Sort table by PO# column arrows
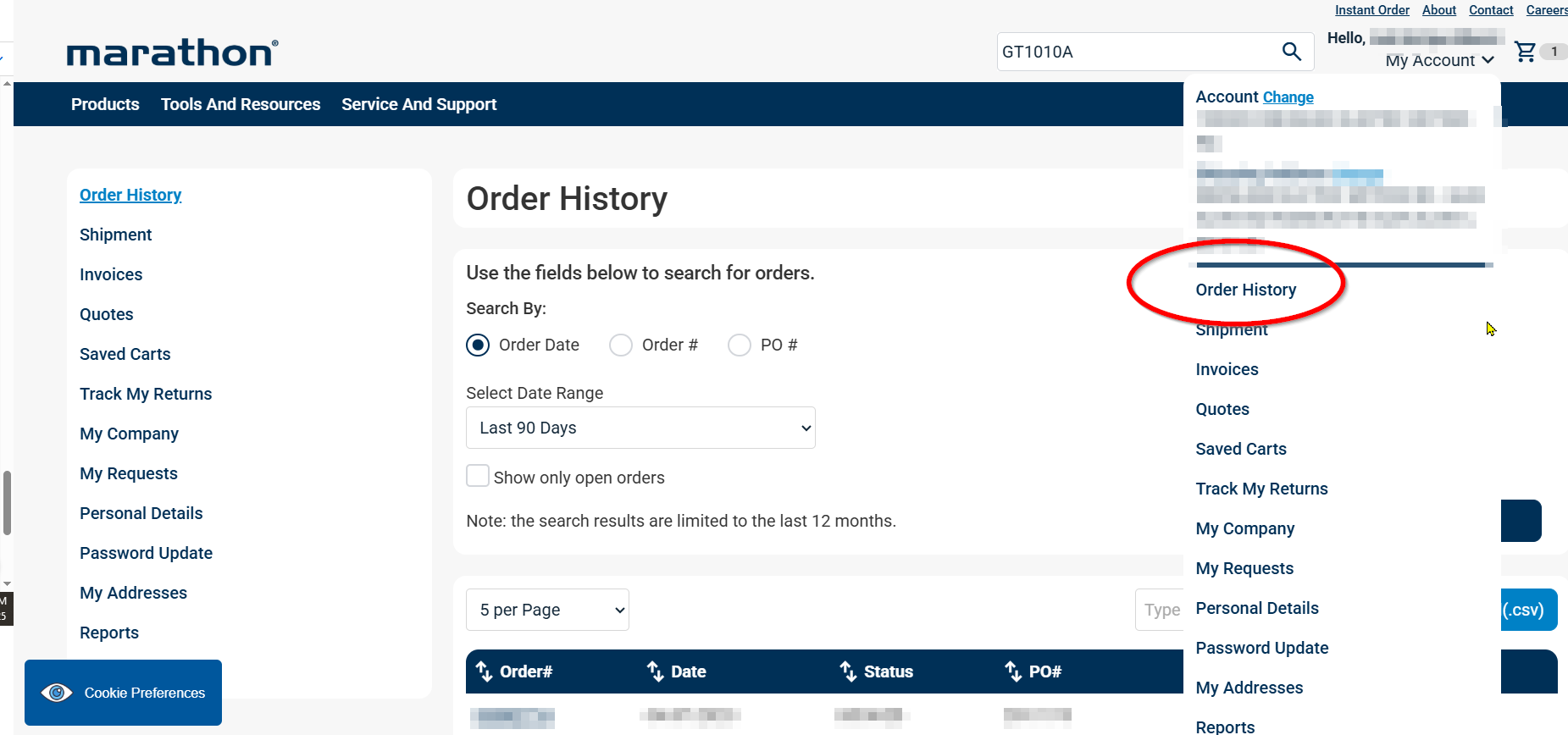The image size is (1568, 735). 1013,671
